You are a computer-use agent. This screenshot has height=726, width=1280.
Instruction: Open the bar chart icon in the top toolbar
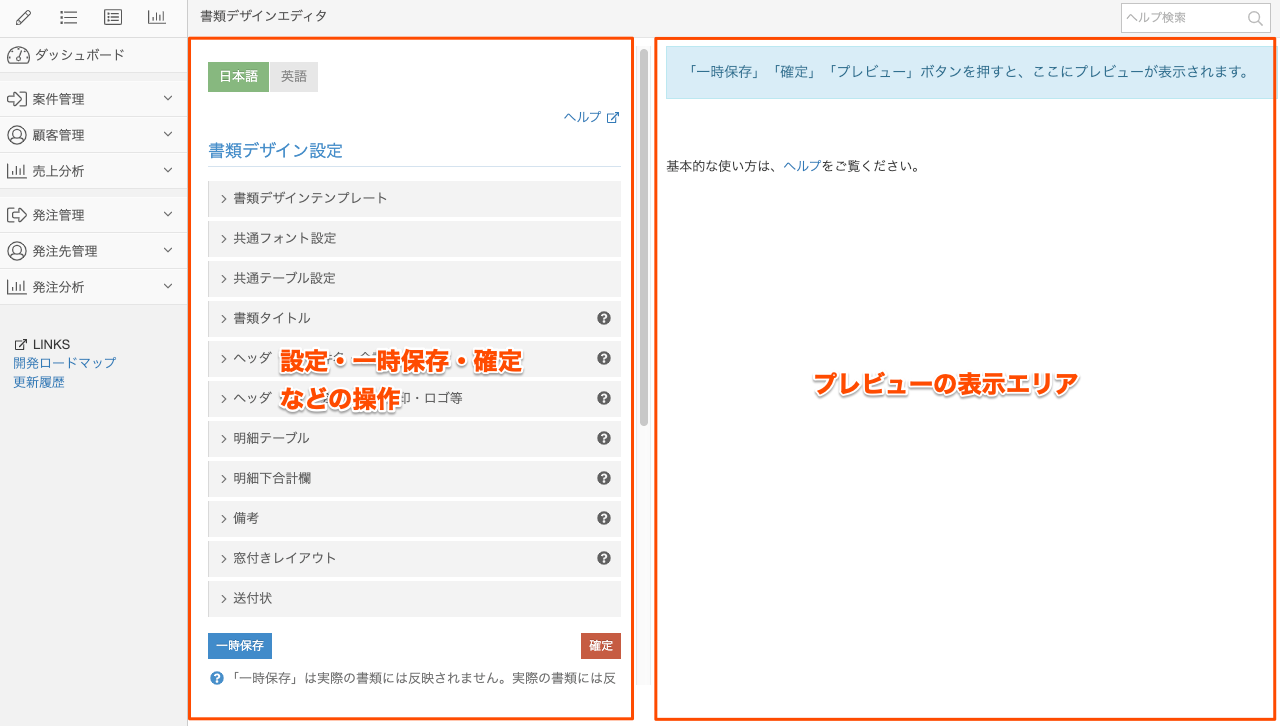[x=156, y=17]
